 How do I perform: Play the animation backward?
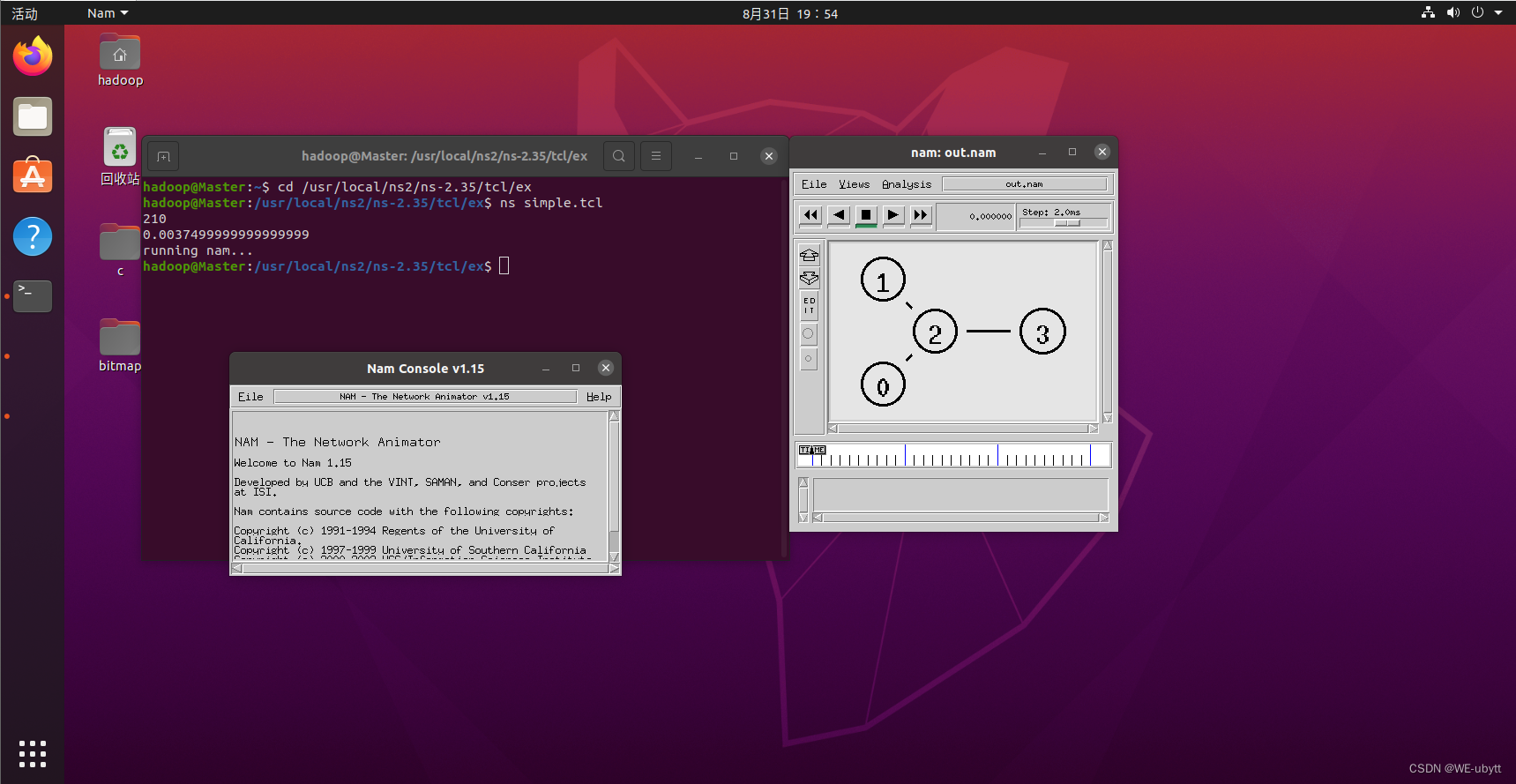pyautogui.click(x=839, y=215)
